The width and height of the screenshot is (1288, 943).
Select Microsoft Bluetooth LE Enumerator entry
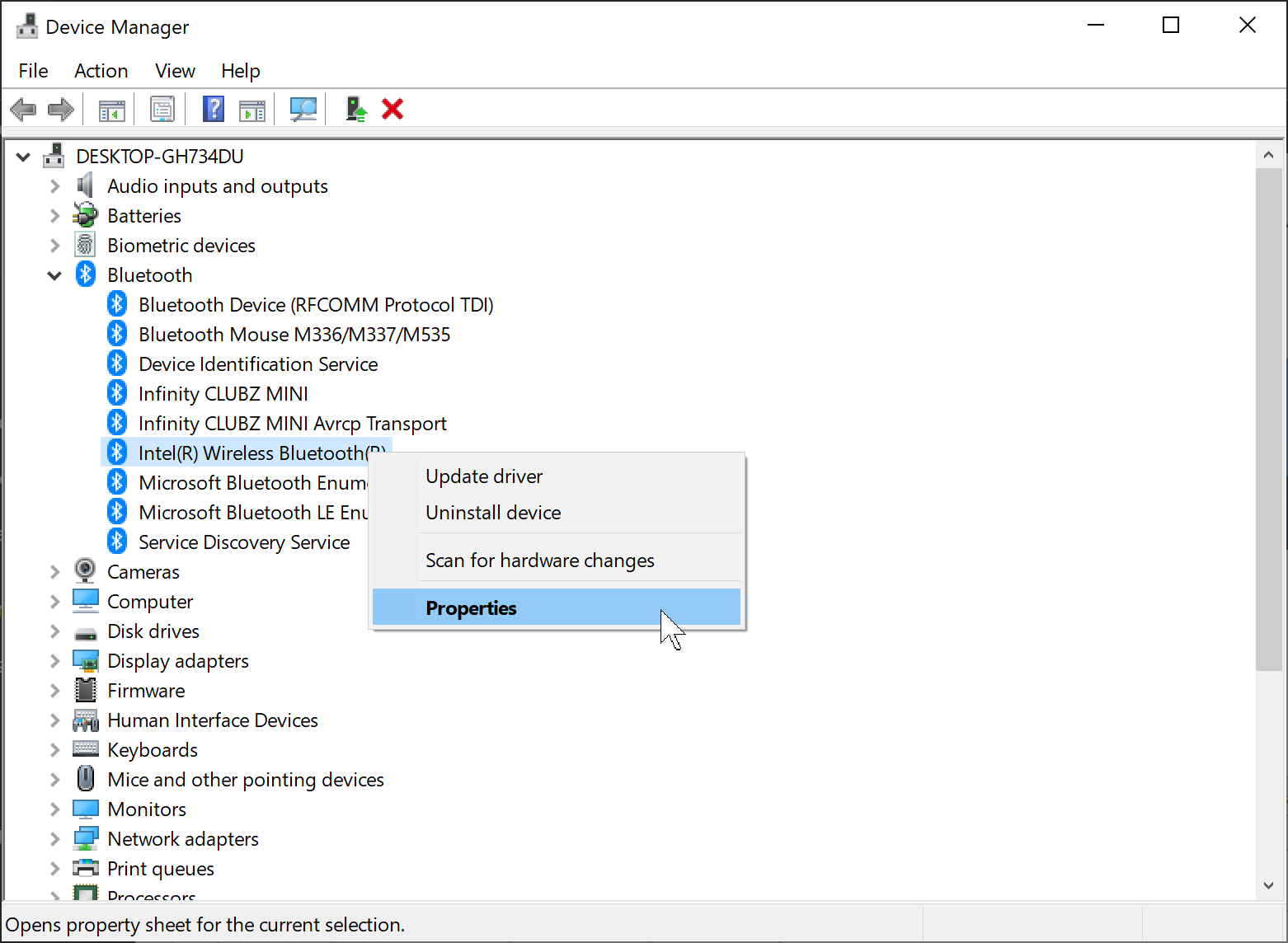click(253, 513)
